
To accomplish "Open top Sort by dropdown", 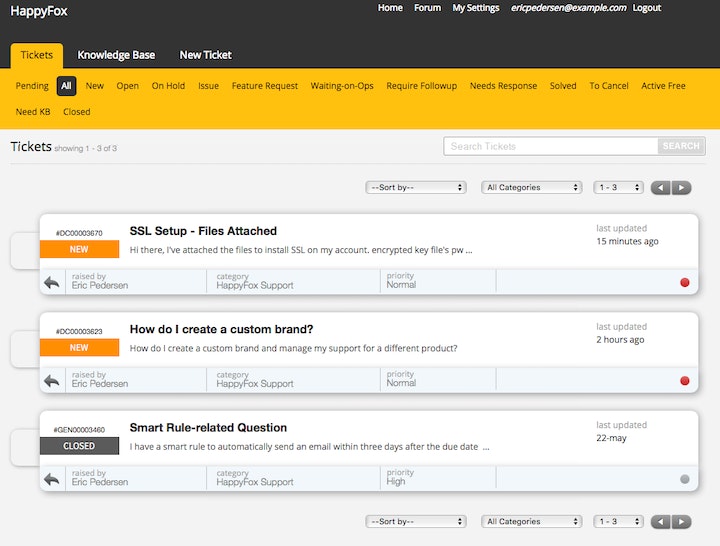I will [x=416, y=187].
